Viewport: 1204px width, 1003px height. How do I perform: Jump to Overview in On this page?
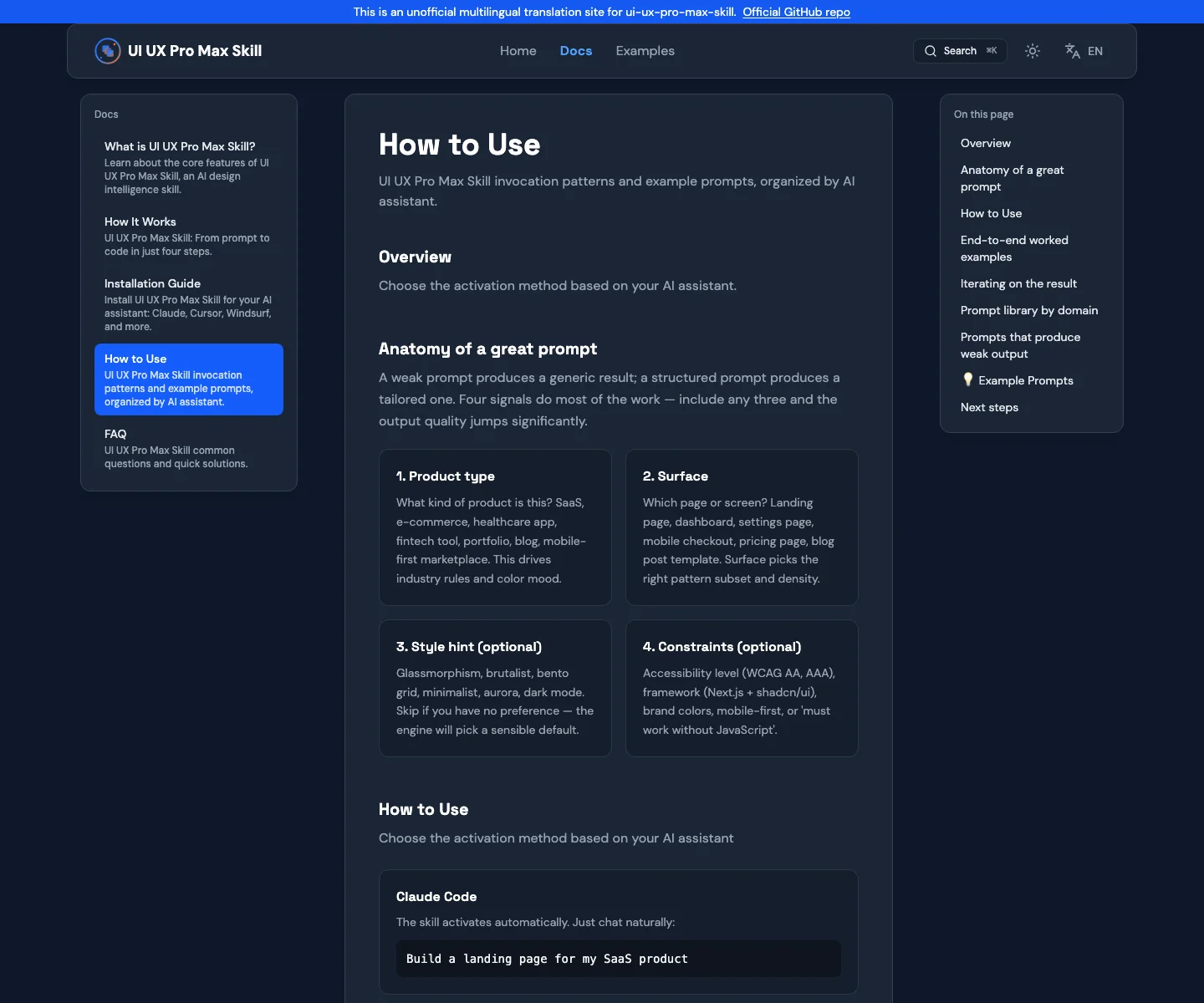[986, 143]
